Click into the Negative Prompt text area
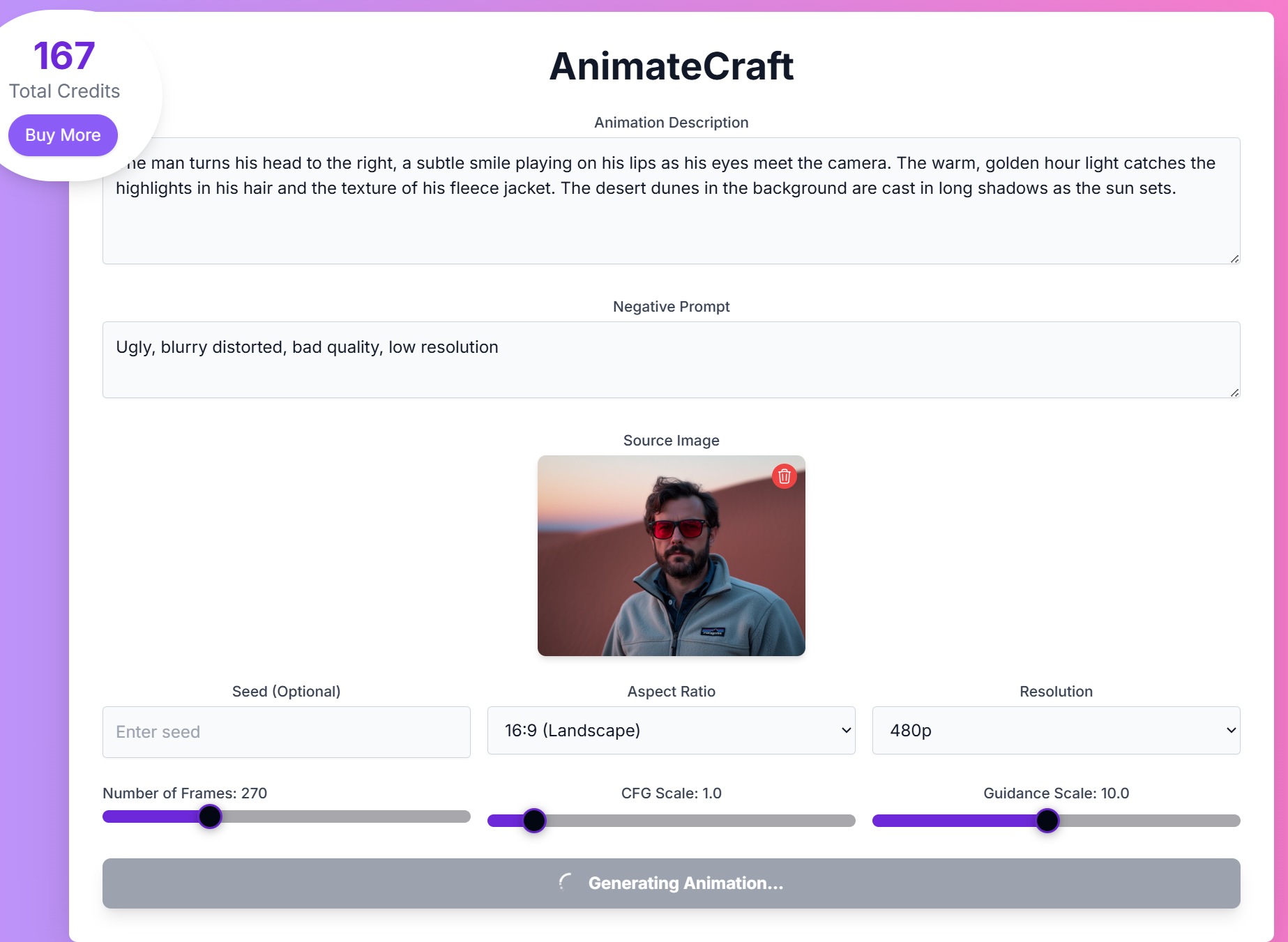The width and height of the screenshot is (1288, 942). pos(671,360)
